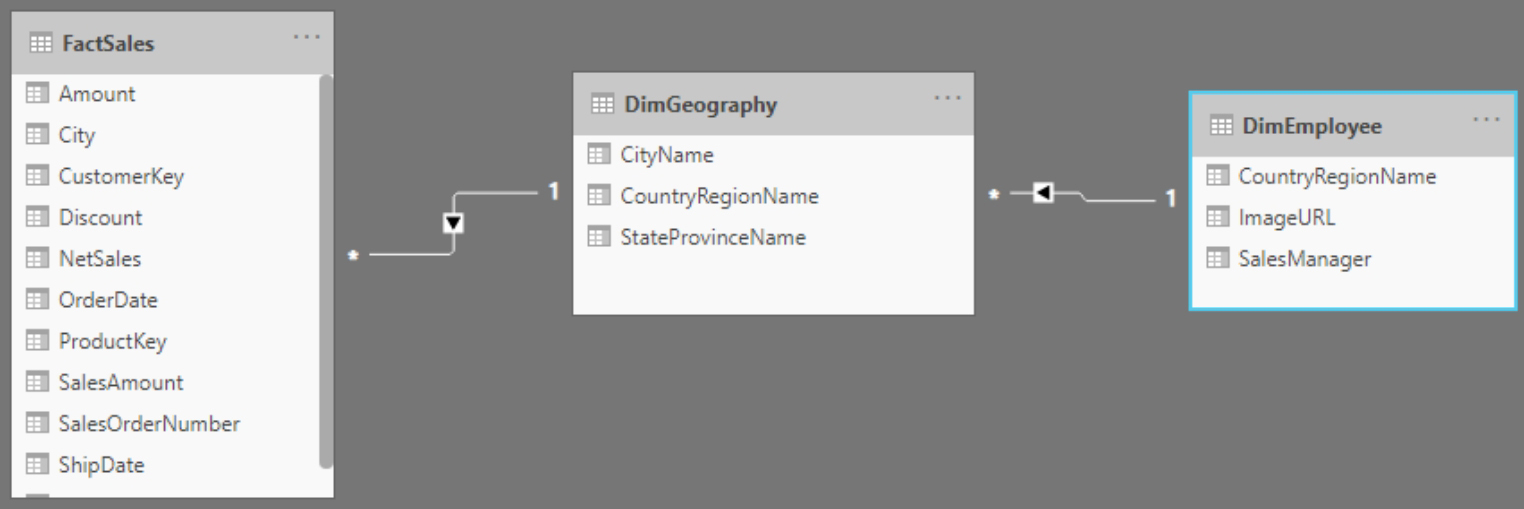Select CountryRegionName in the DimGeography table
Viewport: 1524px width, 509px height.
pos(719,196)
